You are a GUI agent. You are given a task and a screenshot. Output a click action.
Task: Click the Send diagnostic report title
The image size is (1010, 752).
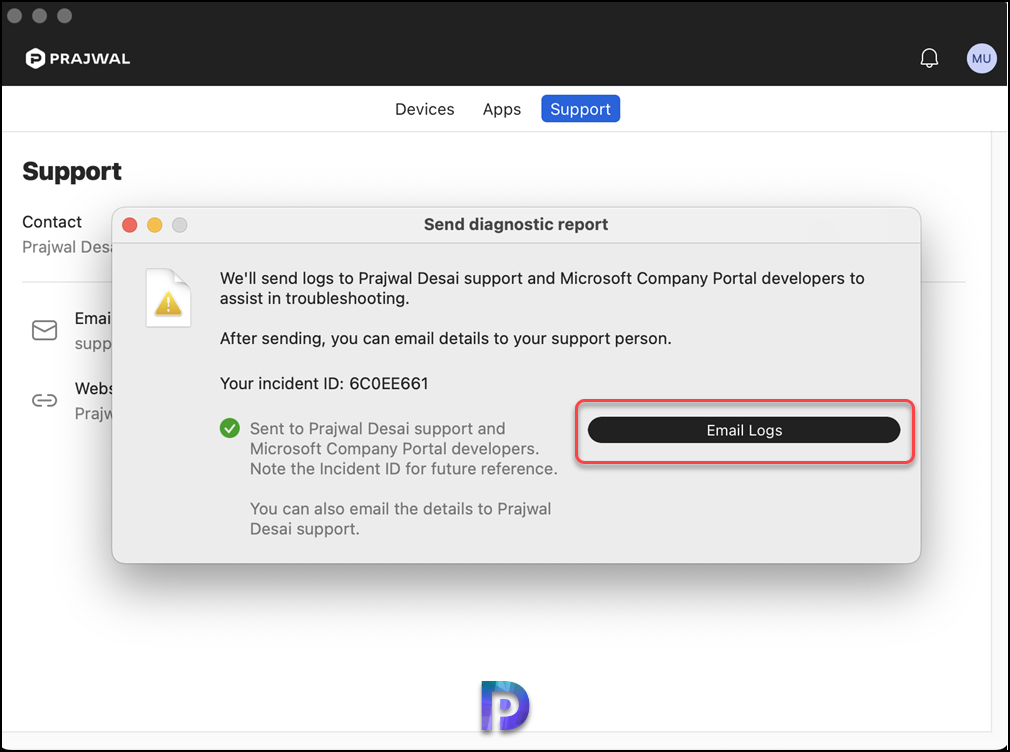tap(516, 224)
